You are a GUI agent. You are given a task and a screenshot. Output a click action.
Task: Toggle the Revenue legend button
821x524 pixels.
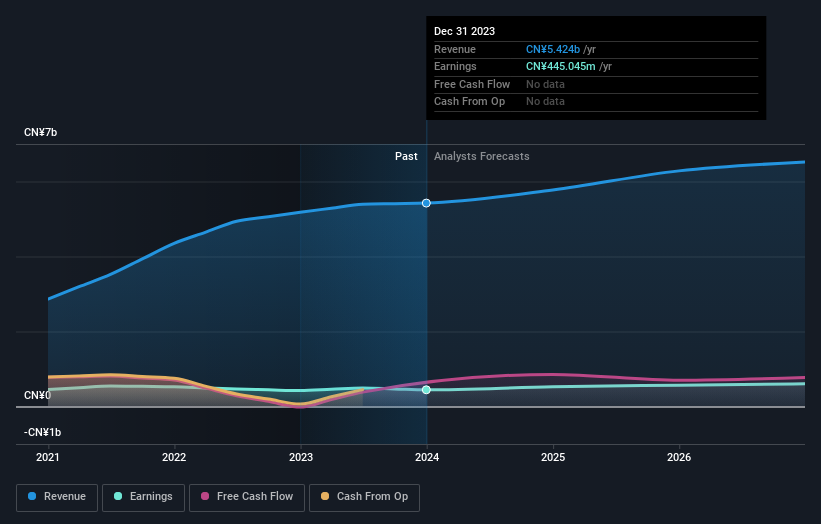click(x=57, y=497)
